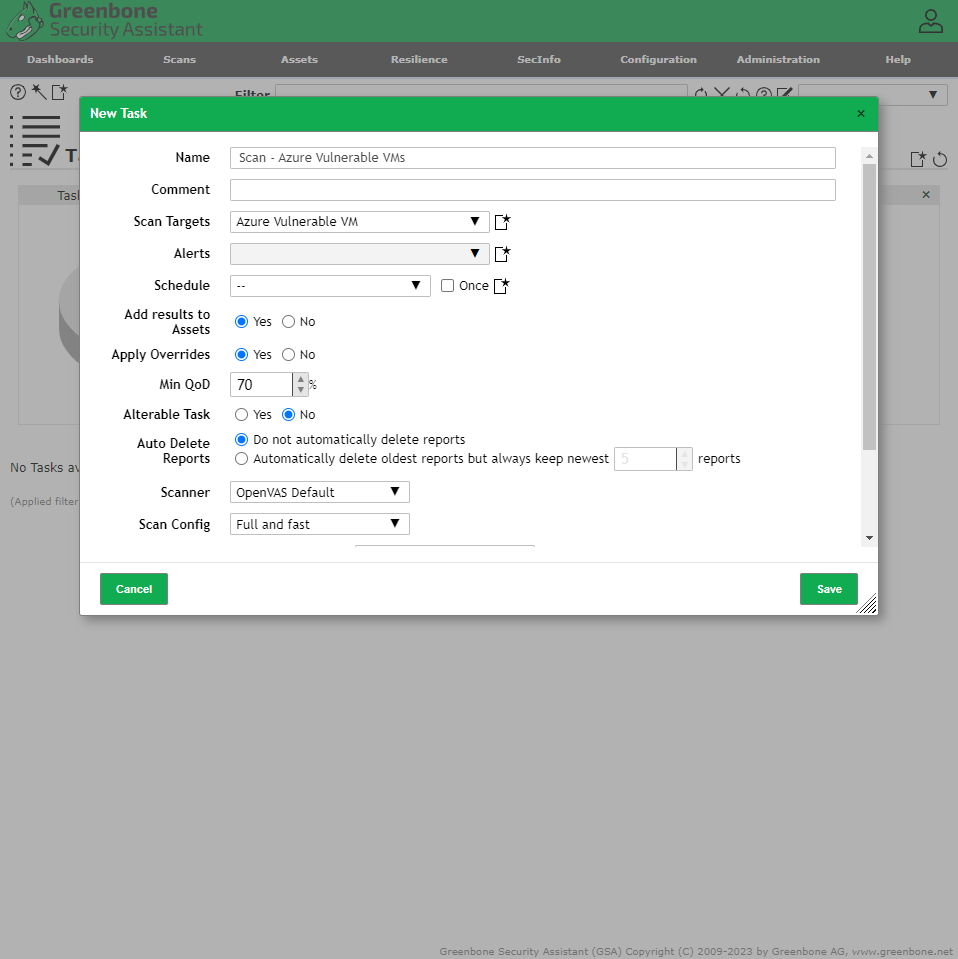Reset dashboard to defaults icon
958x959 pixels.
(x=940, y=160)
